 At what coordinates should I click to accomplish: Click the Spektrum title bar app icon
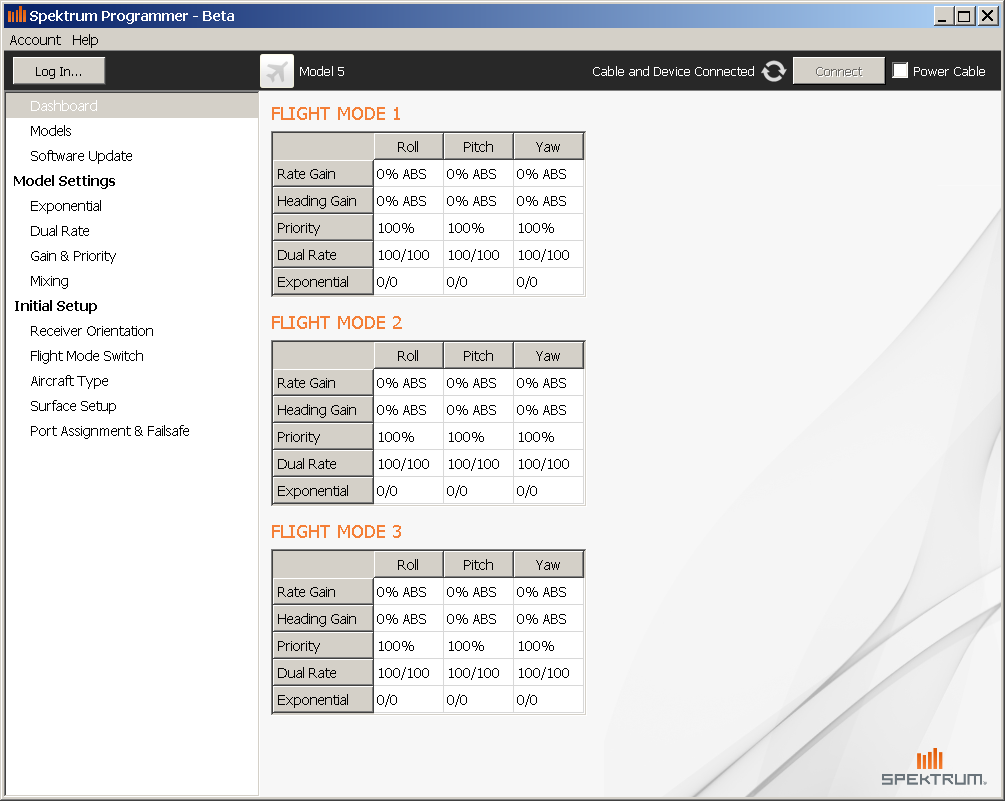16,15
